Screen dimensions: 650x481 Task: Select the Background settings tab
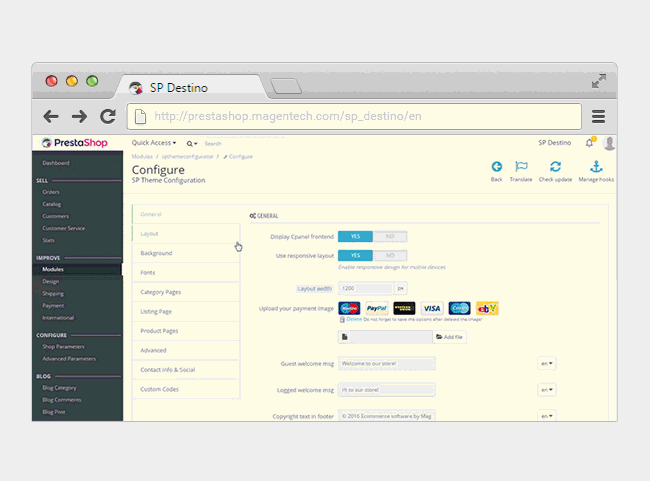pos(186,253)
